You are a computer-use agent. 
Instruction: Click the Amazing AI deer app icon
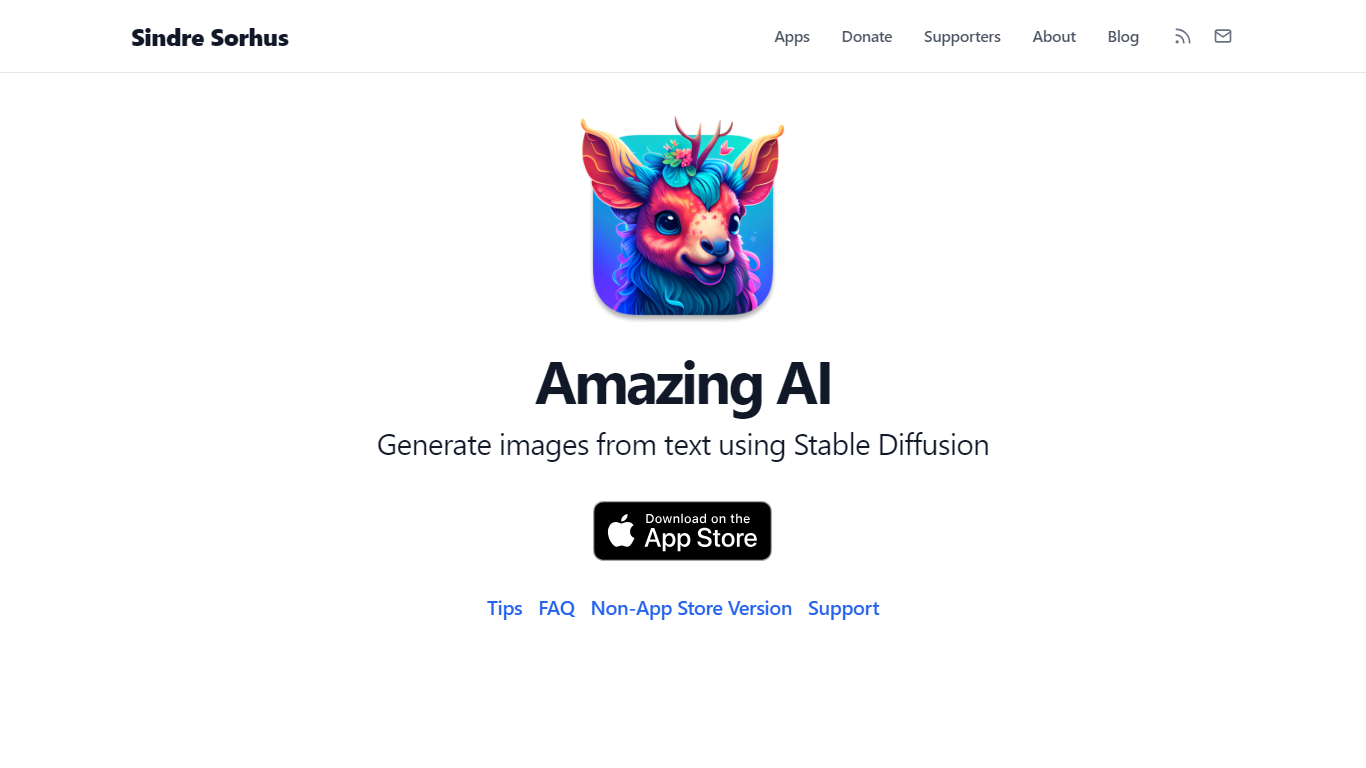[683, 216]
